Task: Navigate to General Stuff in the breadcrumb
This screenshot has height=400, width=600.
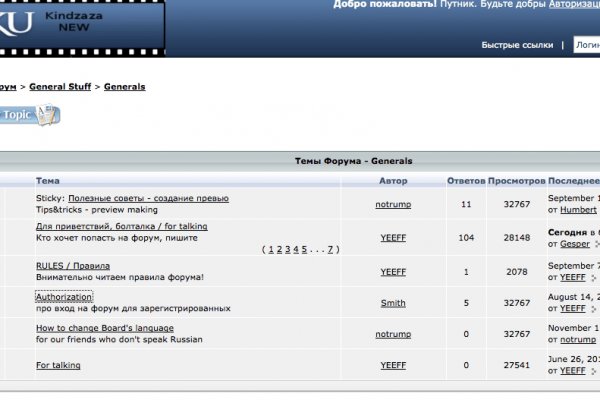Action: 60,87
